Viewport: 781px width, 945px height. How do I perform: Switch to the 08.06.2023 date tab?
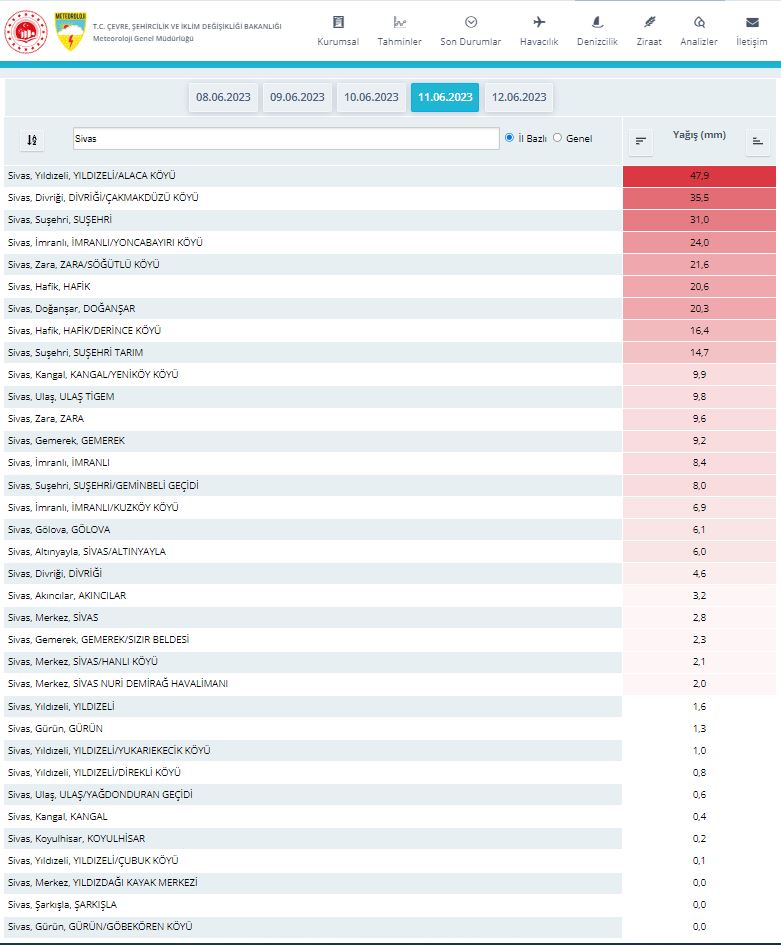(223, 97)
